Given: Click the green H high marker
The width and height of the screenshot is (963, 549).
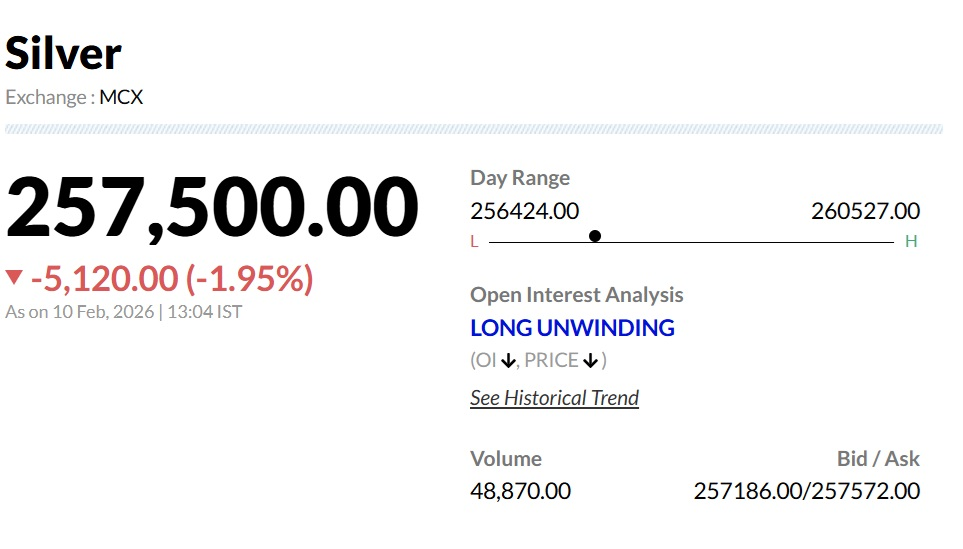Looking at the screenshot, I should [x=911, y=241].
